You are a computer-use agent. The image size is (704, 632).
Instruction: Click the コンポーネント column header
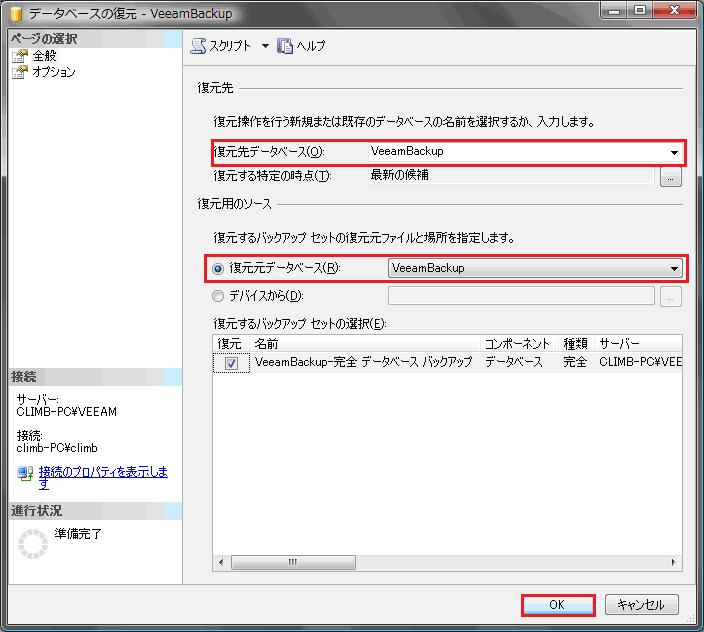point(519,344)
